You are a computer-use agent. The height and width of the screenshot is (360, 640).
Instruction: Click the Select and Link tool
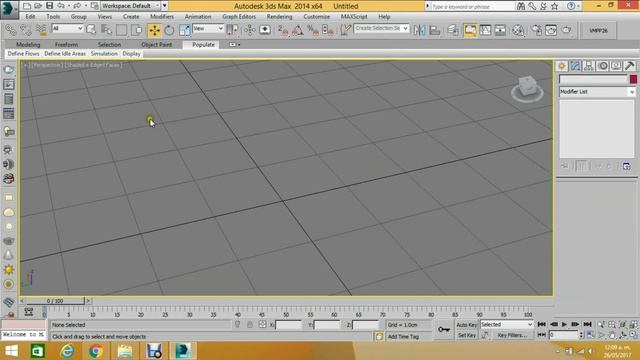11,30
